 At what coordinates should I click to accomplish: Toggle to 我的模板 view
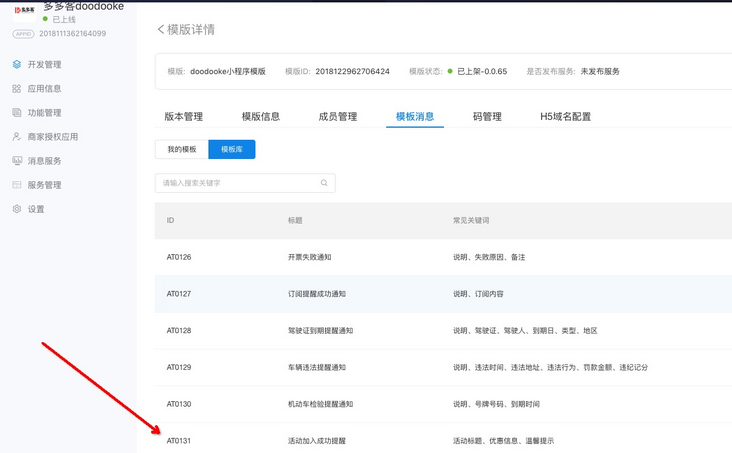182,149
